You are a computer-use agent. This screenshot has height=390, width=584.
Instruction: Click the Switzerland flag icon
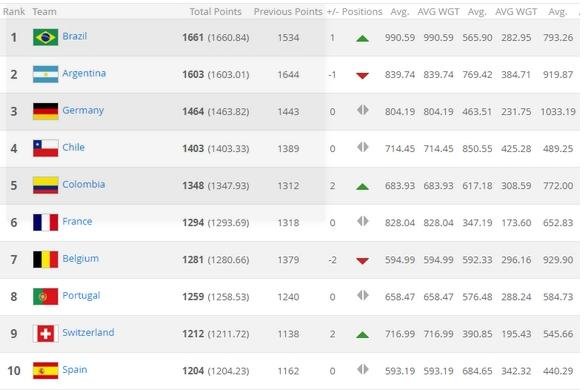[45, 333]
